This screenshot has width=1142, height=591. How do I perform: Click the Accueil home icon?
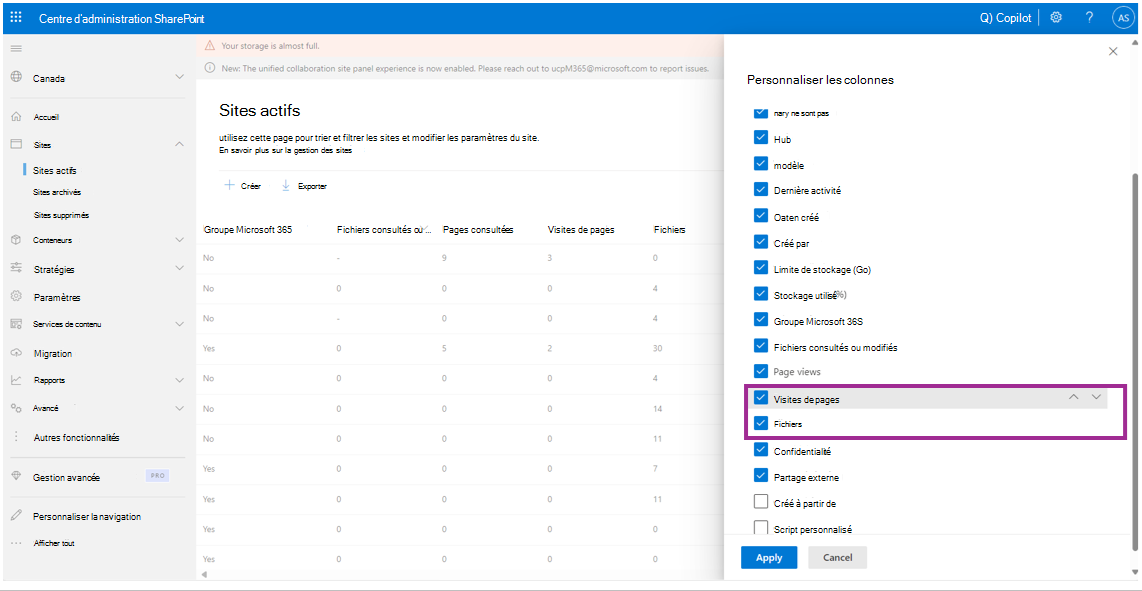click(x=16, y=117)
